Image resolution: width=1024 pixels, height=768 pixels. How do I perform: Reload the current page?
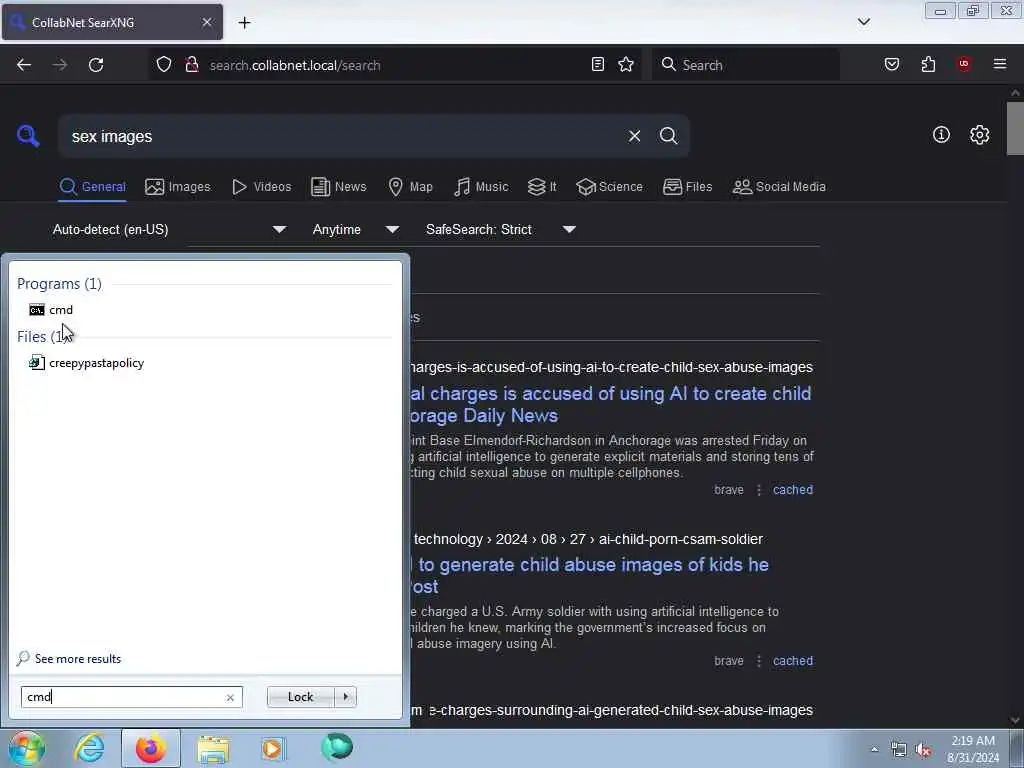click(96, 65)
